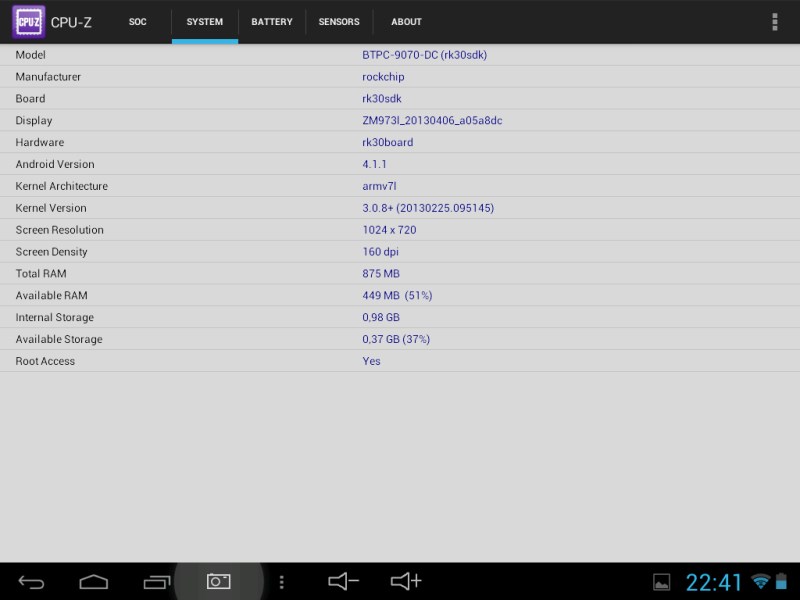This screenshot has height=600, width=800.
Task: Select the Android Version row
Action: [x=400, y=164]
